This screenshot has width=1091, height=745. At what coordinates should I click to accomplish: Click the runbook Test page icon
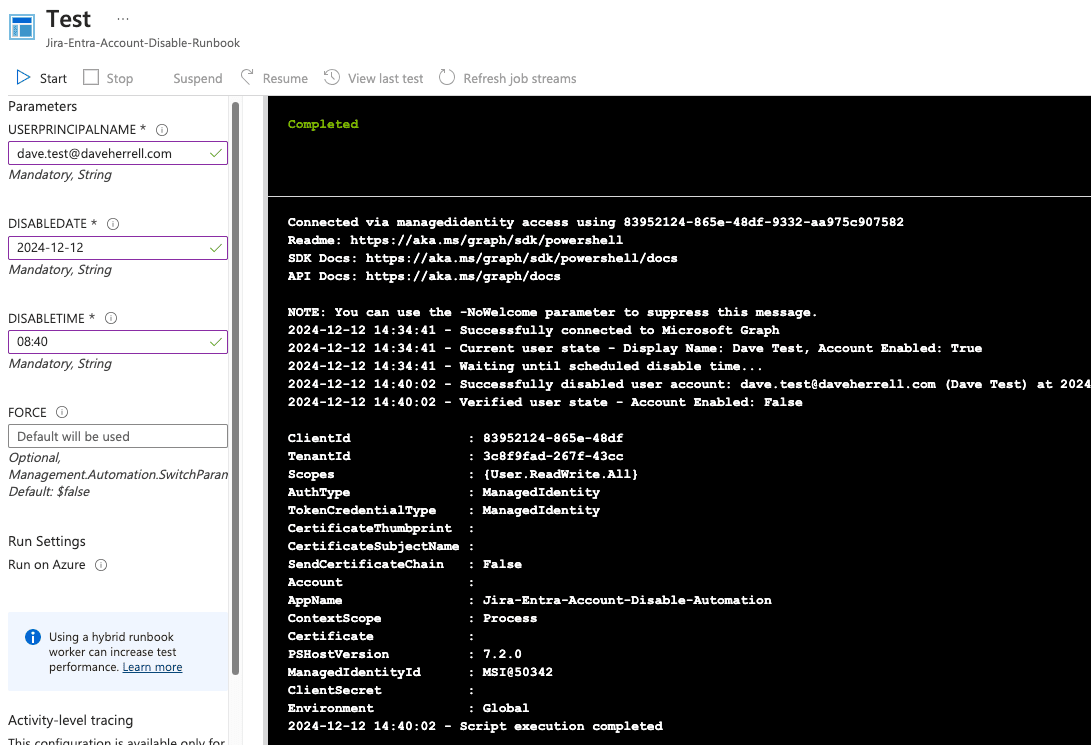[22, 27]
